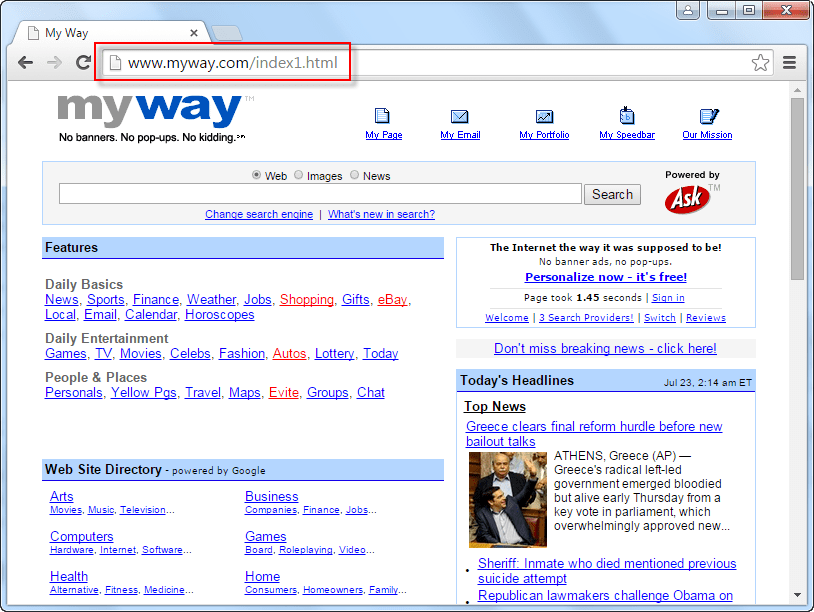Open the Sports link under Daily Basics
814x612 pixels.
(x=106, y=300)
